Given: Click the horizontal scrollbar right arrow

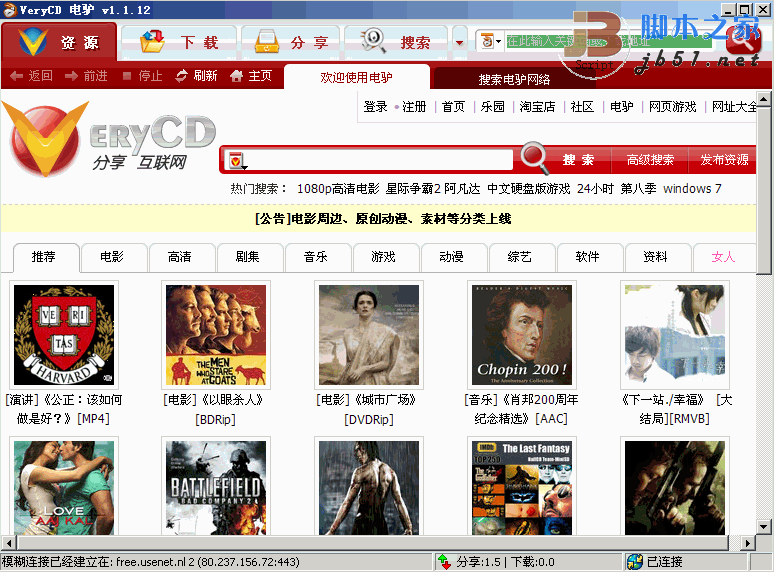Looking at the screenshot, I should click(x=748, y=543).
